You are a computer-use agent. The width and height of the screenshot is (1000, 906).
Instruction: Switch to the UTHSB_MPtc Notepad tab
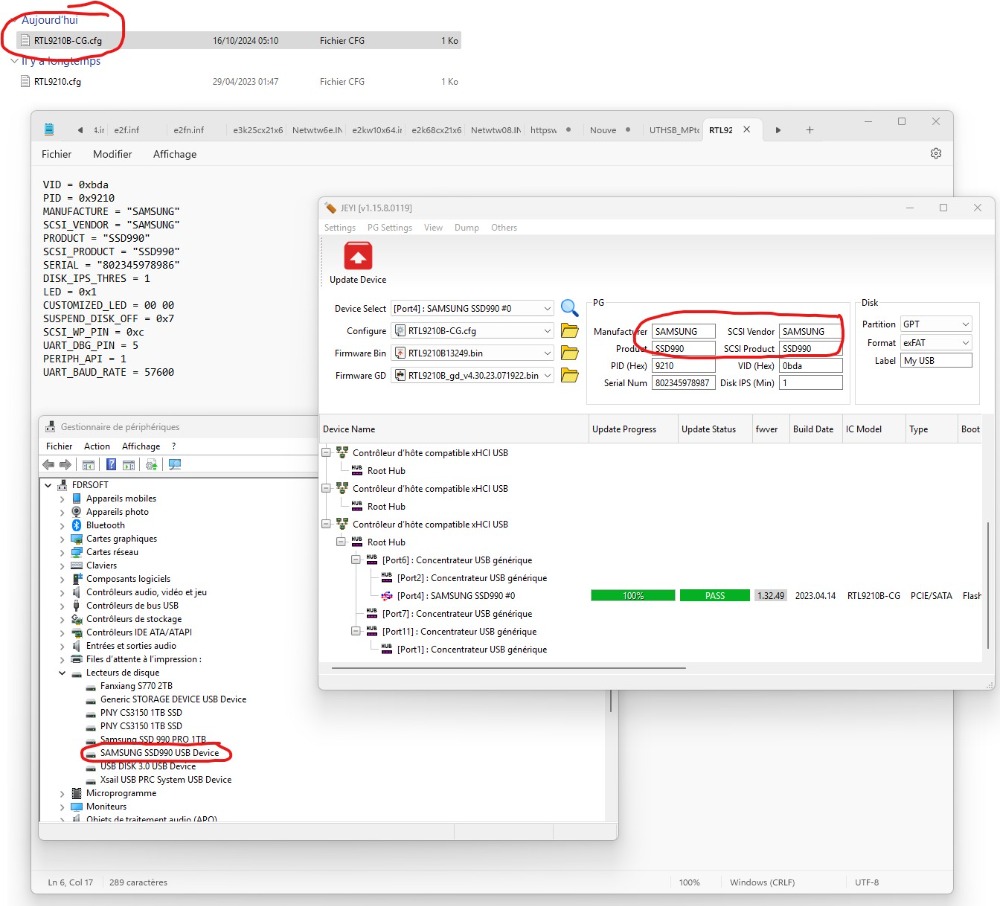(x=674, y=130)
